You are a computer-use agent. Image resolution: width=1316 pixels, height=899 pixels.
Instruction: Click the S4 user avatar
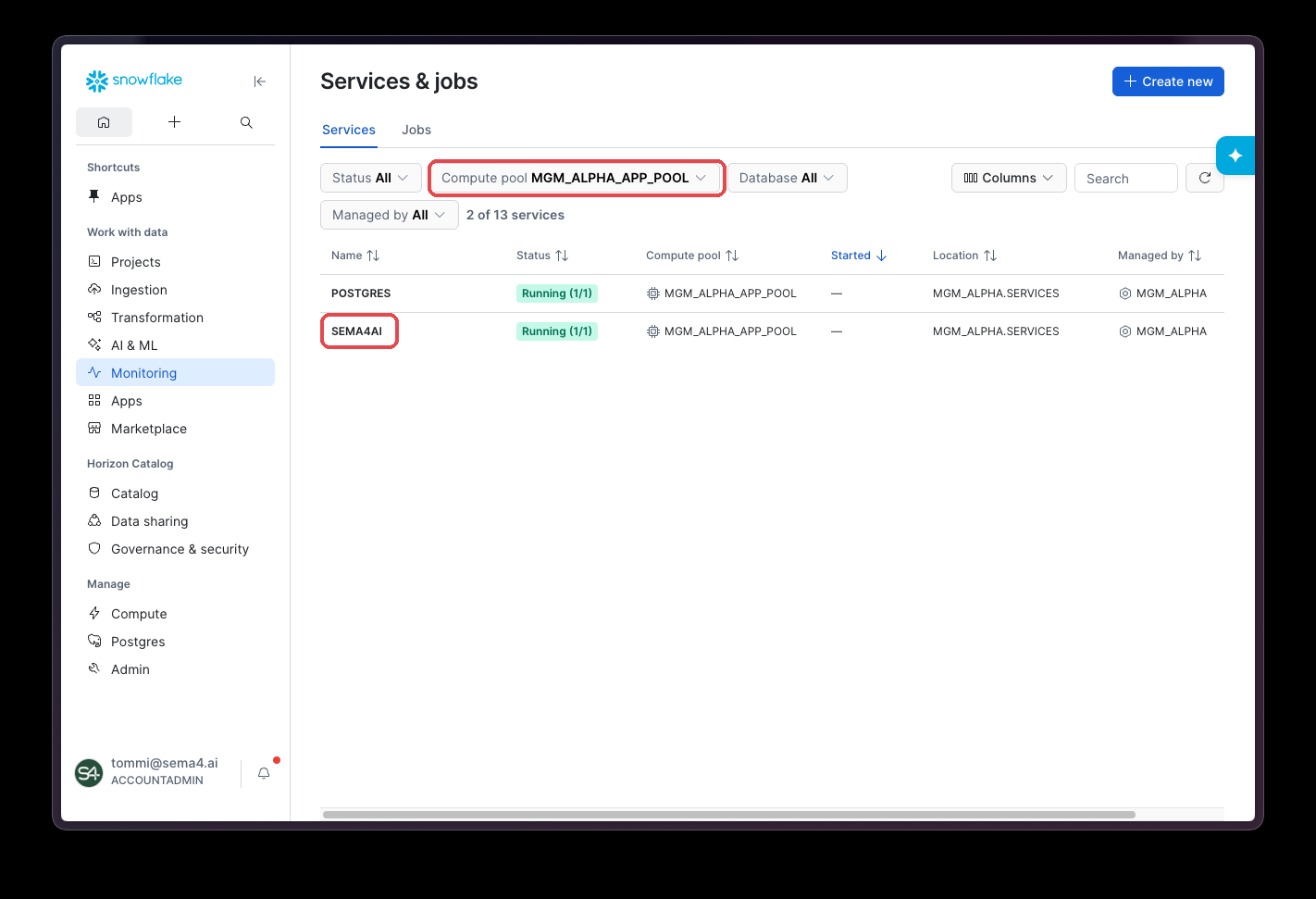tap(89, 772)
